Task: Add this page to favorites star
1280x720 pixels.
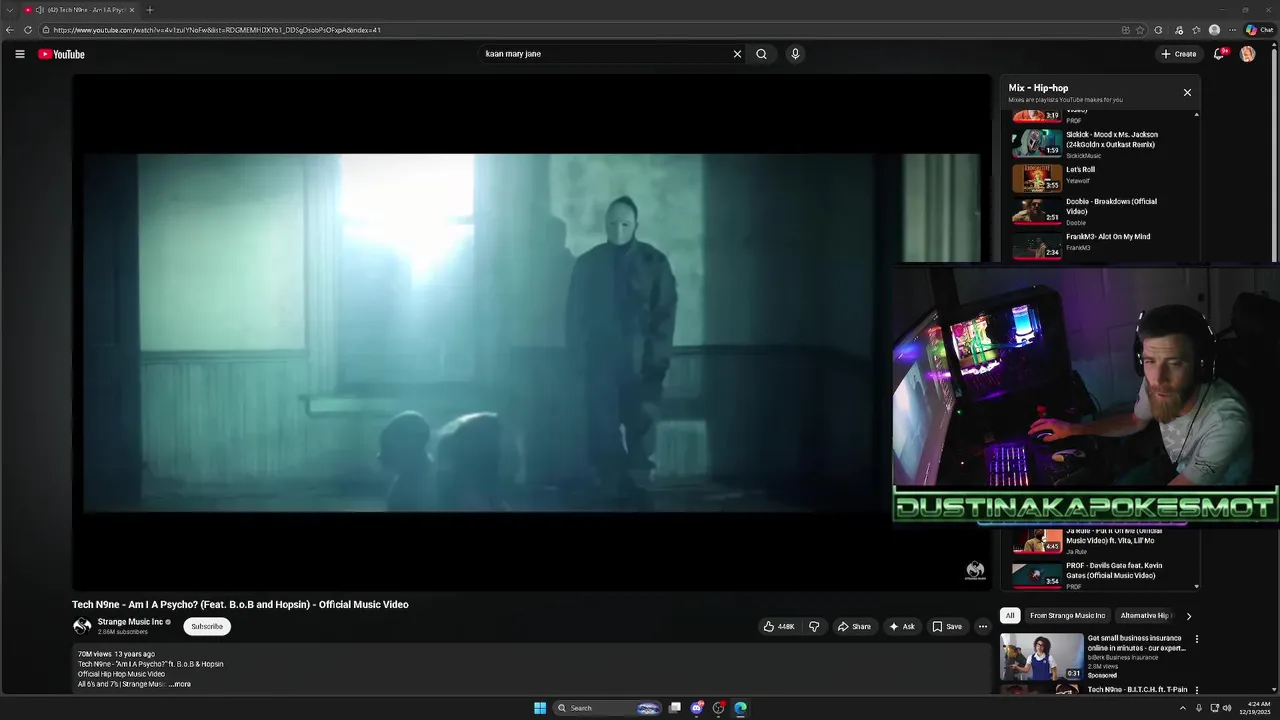Action: (x=1140, y=30)
